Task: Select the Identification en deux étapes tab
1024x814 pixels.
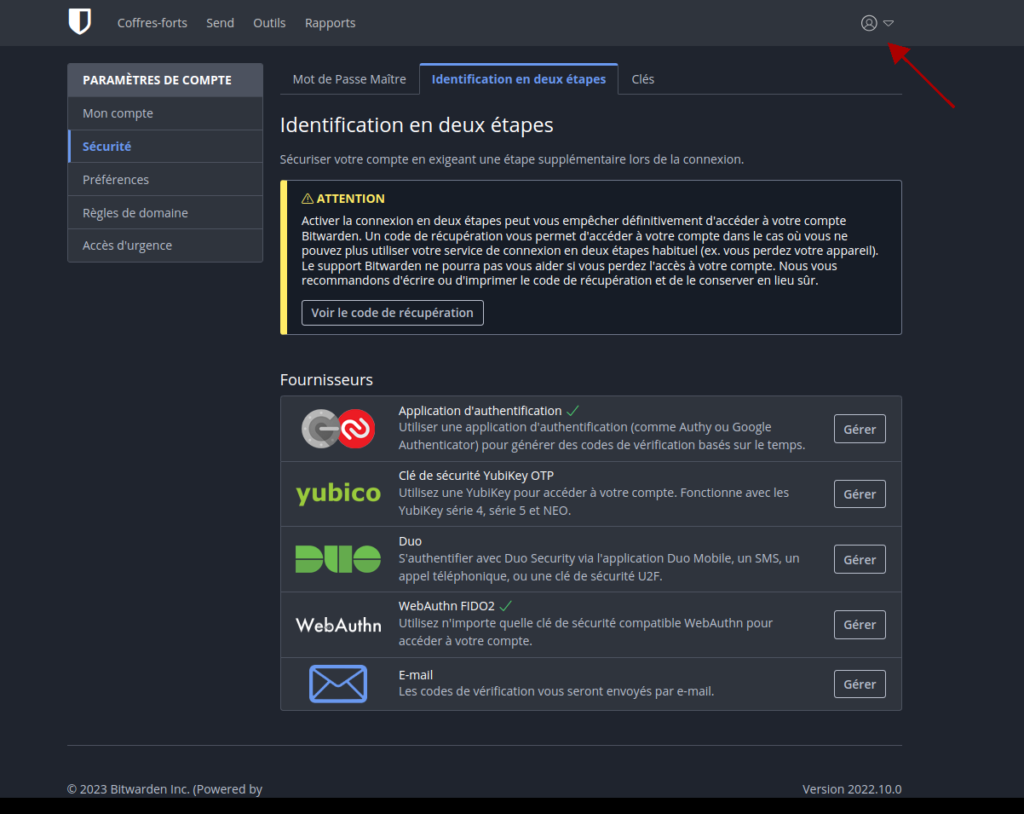Action: (519, 79)
